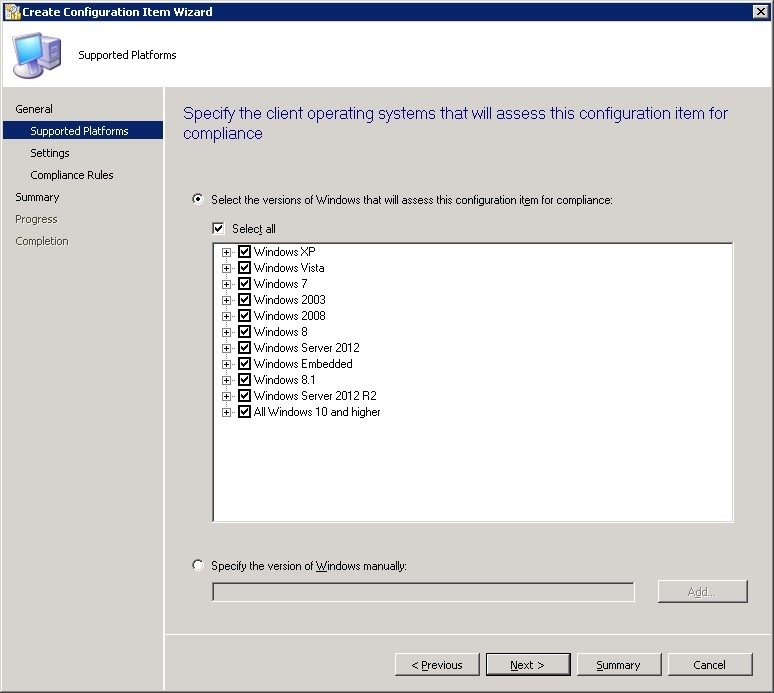Expand the Windows Embedded tree node
The width and height of the screenshot is (774, 693).
click(226, 364)
